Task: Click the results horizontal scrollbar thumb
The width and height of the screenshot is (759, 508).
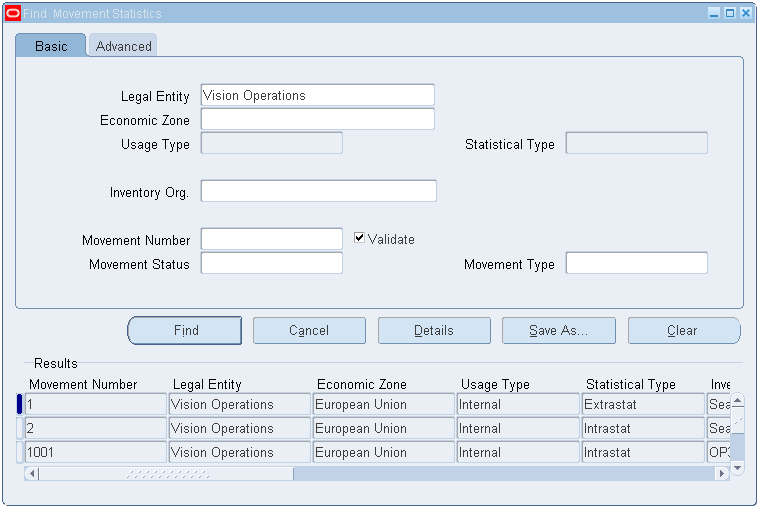Action: point(166,473)
